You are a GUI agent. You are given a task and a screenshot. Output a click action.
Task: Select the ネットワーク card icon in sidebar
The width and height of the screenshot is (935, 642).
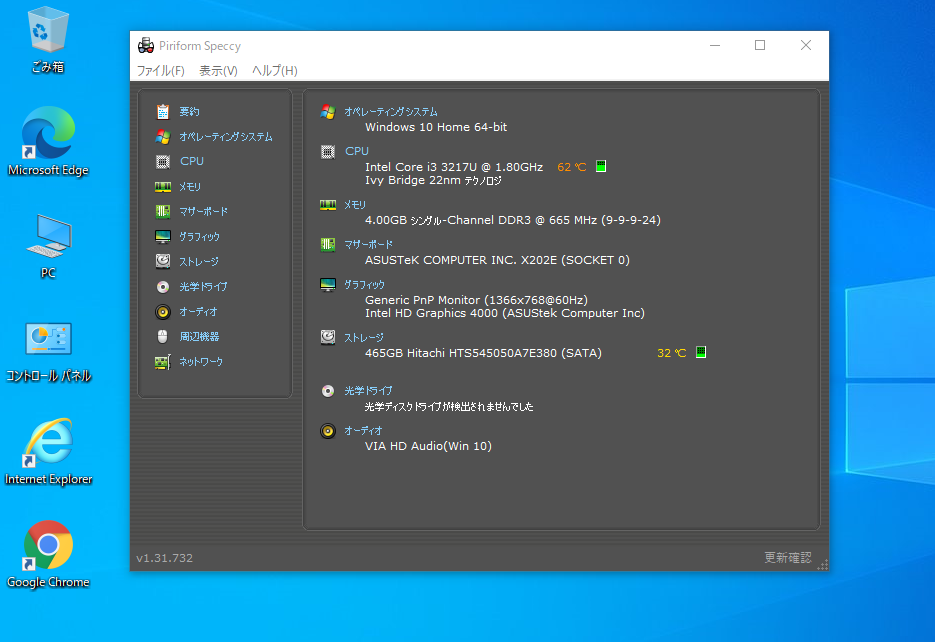click(163, 362)
